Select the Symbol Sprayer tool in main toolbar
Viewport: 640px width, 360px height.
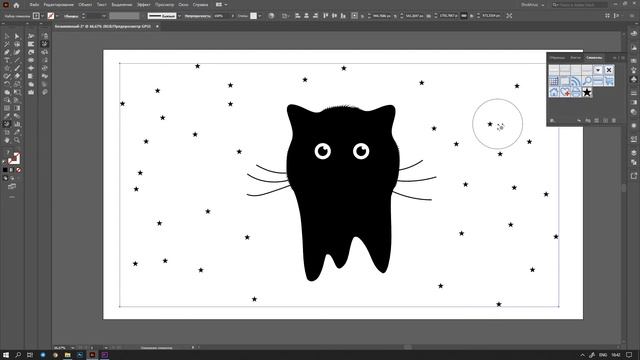7,124
